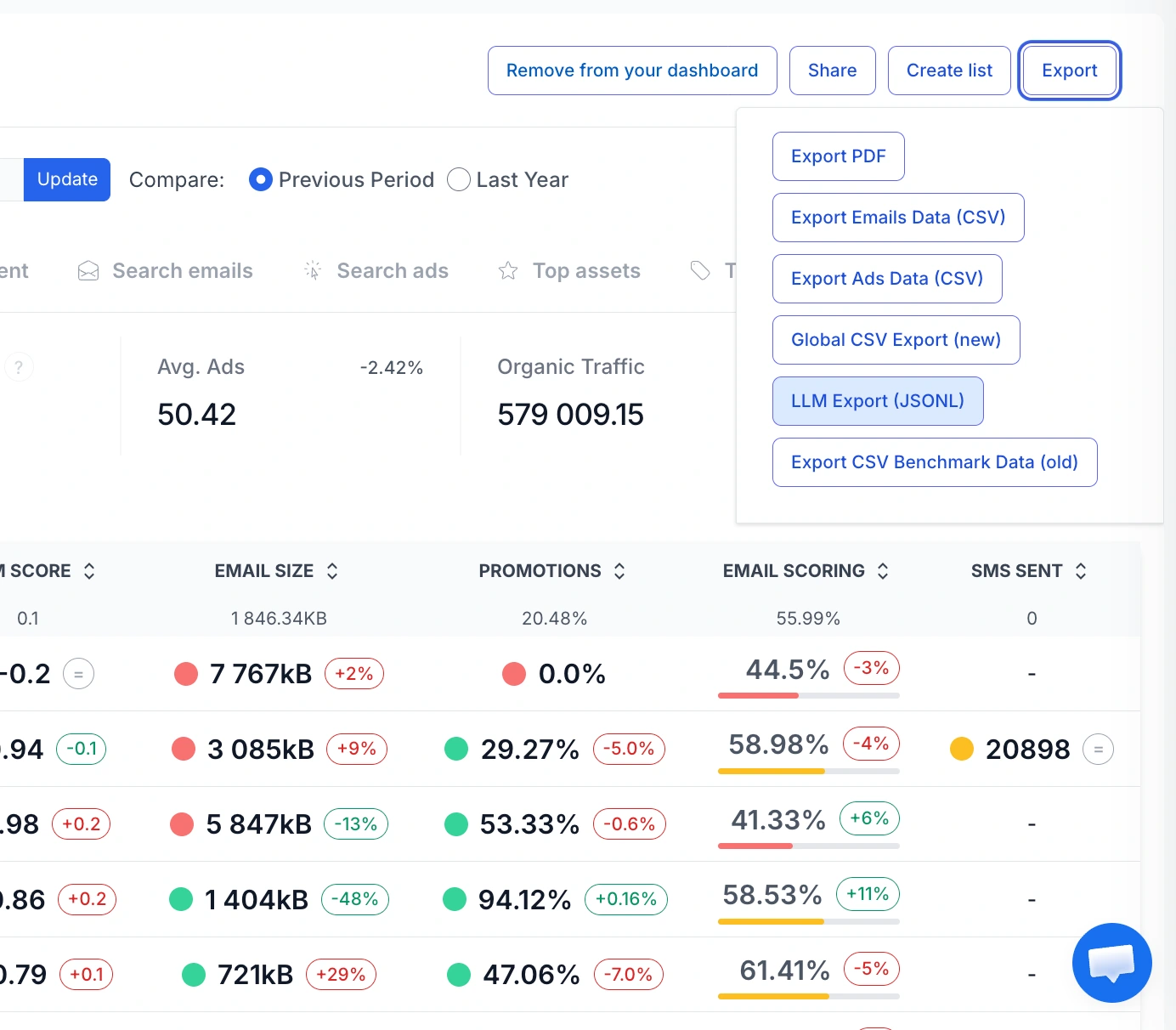Image resolution: width=1176 pixels, height=1030 pixels.
Task: Choose Export Ads Data (CSV)
Action: pyautogui.click(x=887, y=279)
